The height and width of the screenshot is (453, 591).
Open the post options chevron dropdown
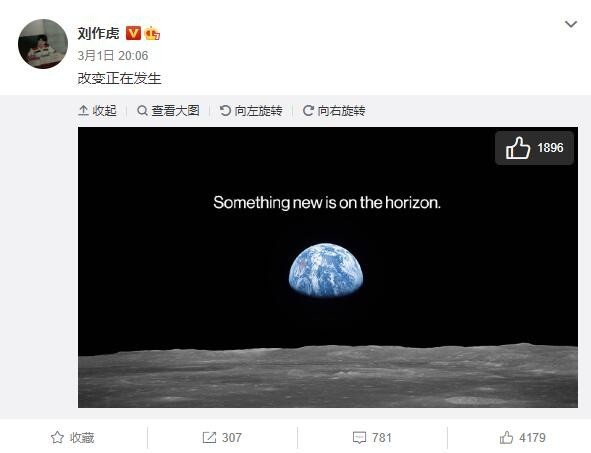571,24
